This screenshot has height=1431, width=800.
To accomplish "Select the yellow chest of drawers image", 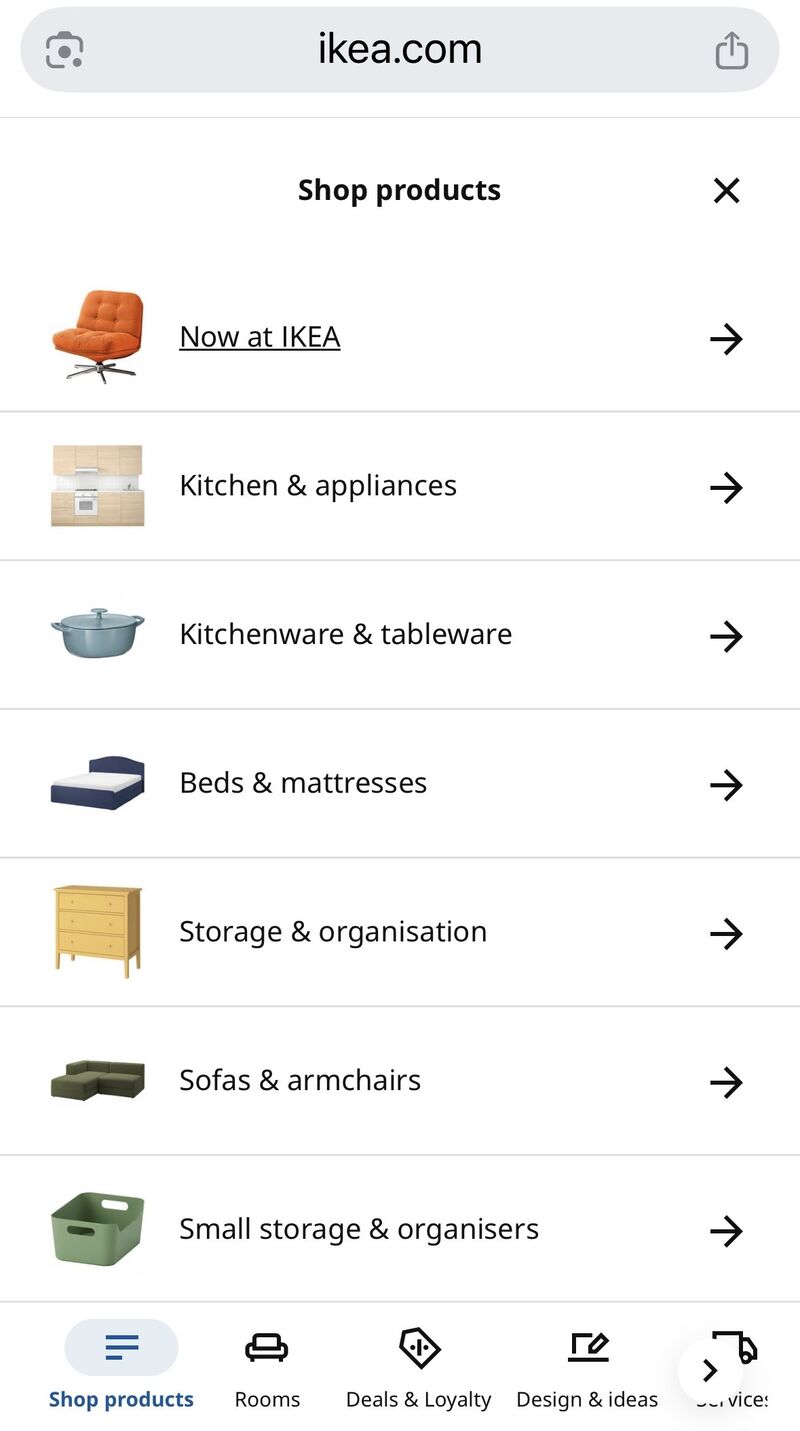I will click(97, 930).
